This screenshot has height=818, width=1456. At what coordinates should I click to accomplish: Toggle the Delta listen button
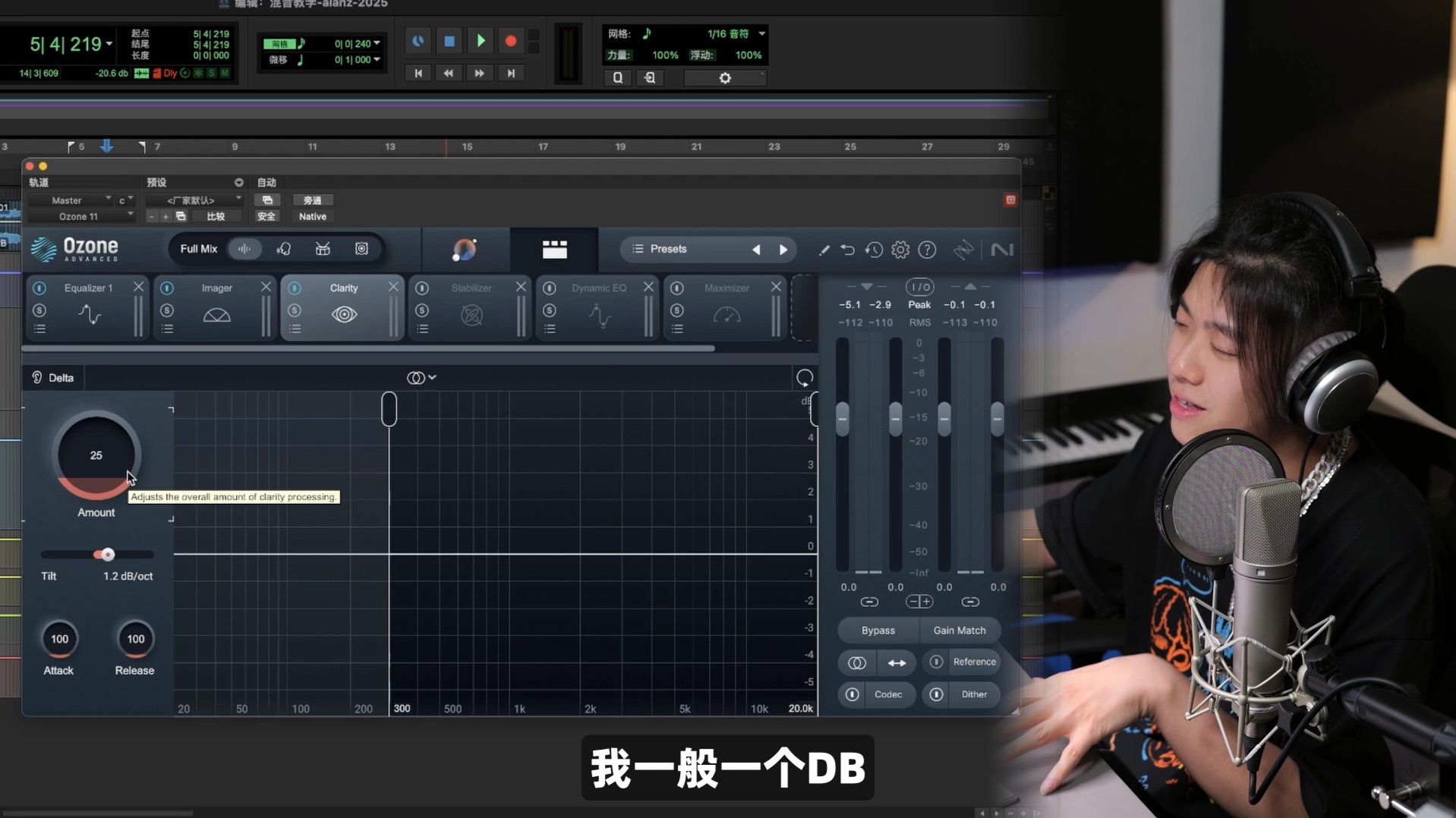[52, 378]
